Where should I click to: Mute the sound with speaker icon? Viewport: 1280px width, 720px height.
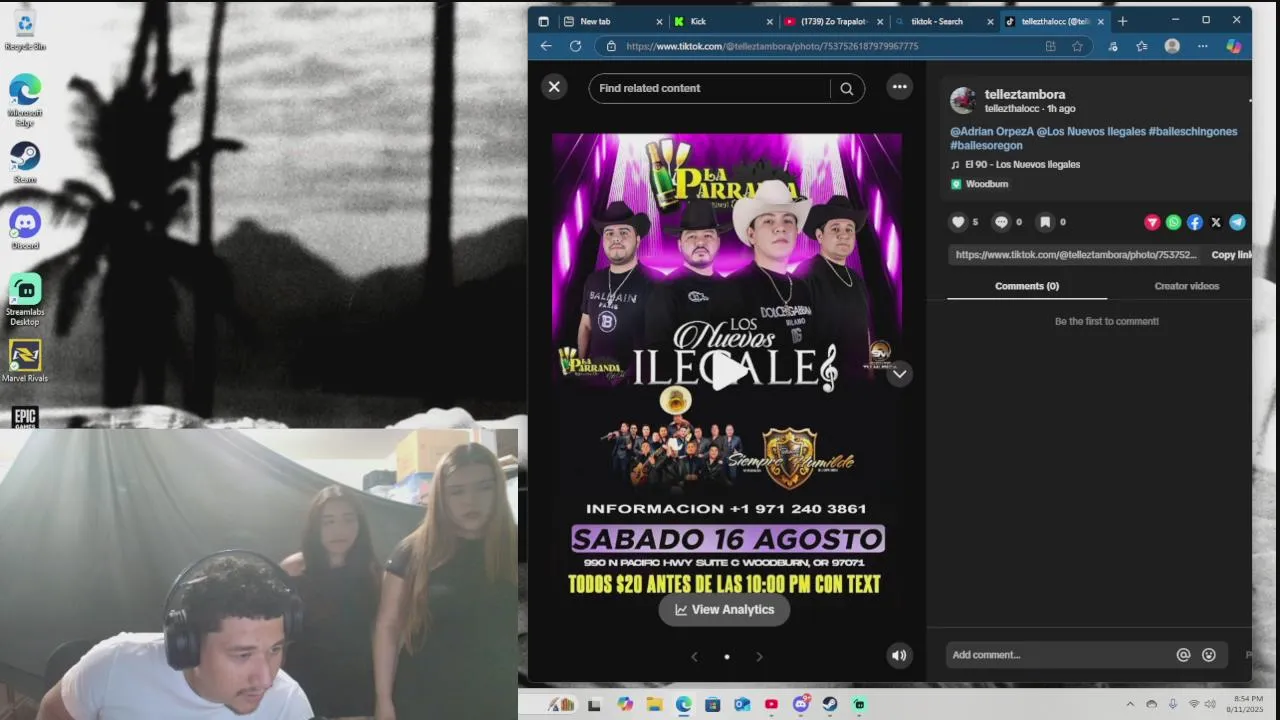click(899, 655)
